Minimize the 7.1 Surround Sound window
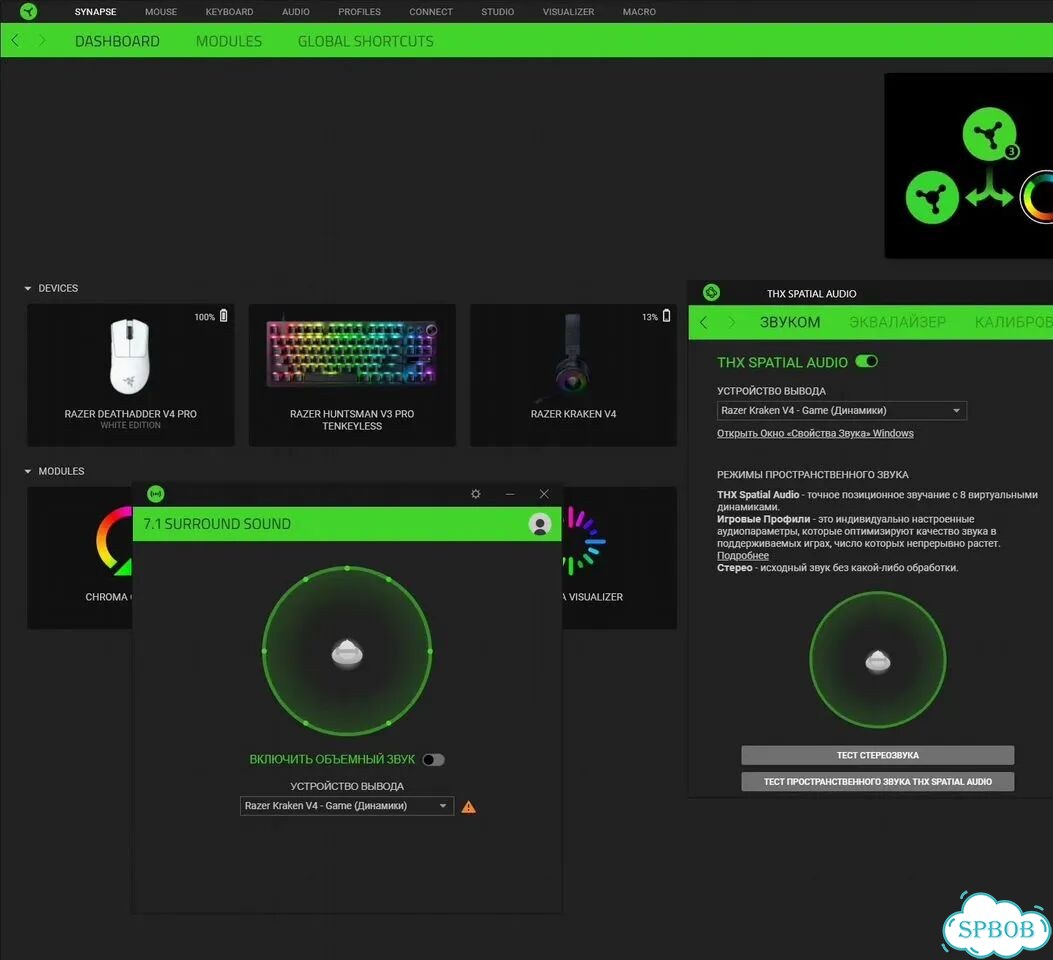Image resolution: width=1053 pixels, height=960 pixels. click(x=510, y=494)
